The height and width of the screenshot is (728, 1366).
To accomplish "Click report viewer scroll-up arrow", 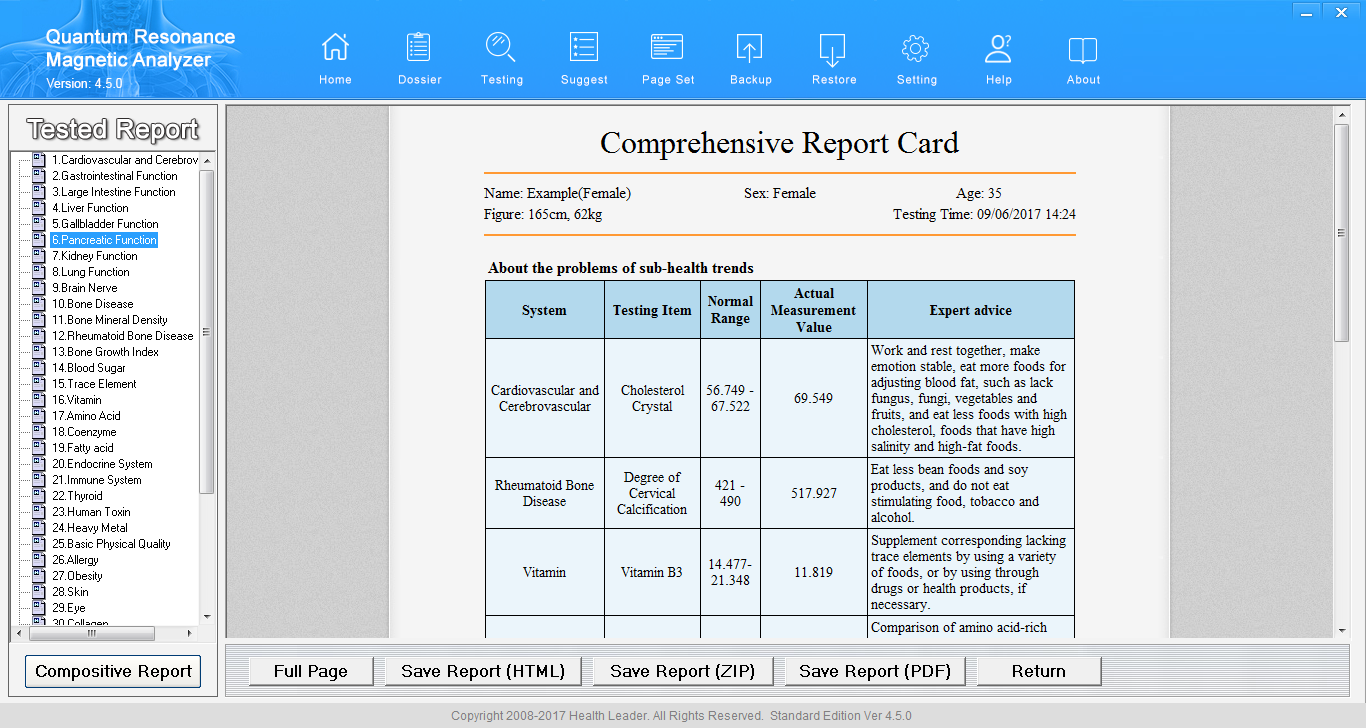I will 1342,115.
